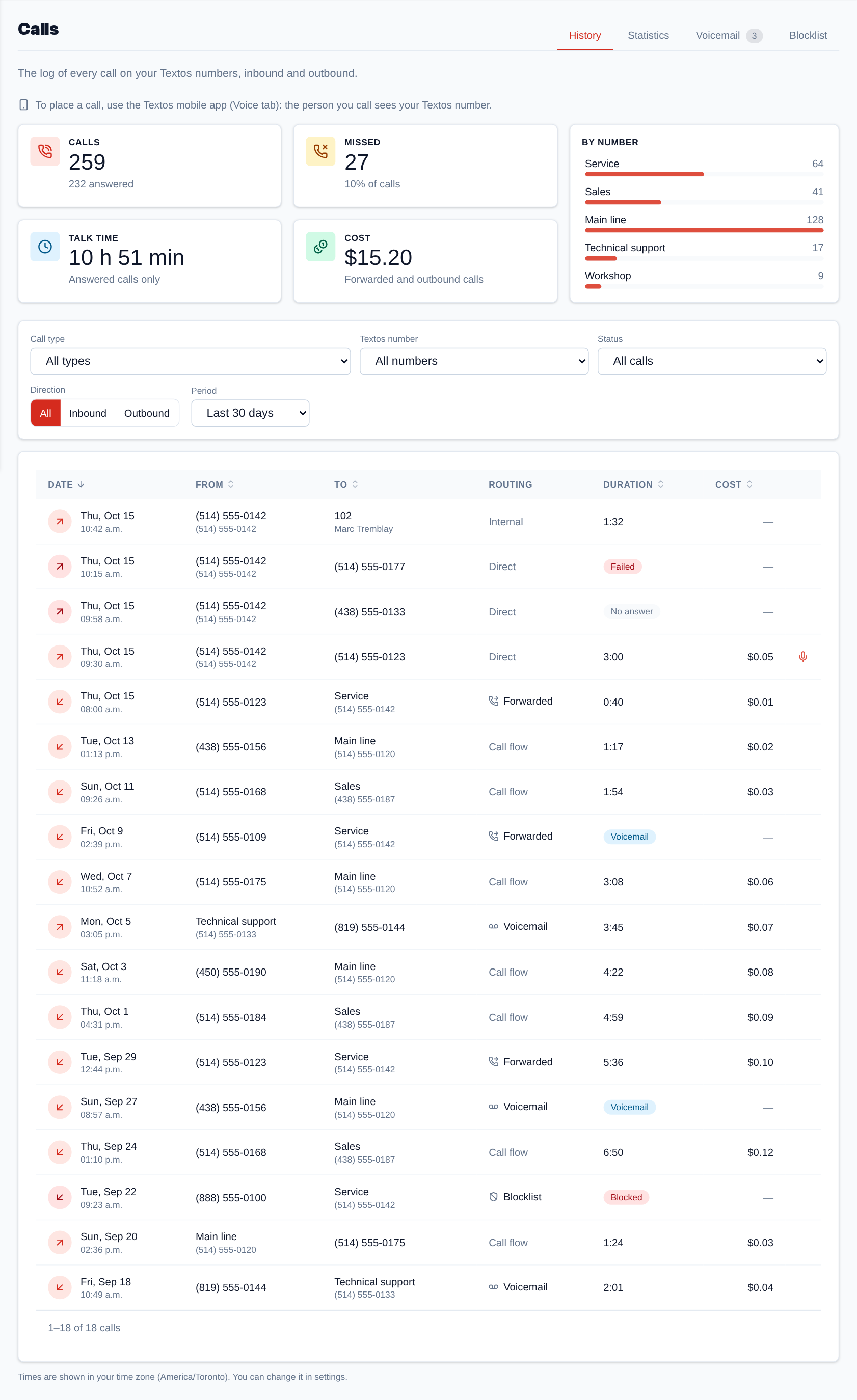This screenshot has height=1400, width=857.
Task: Click the Service number usage bar
Action: 704,174
